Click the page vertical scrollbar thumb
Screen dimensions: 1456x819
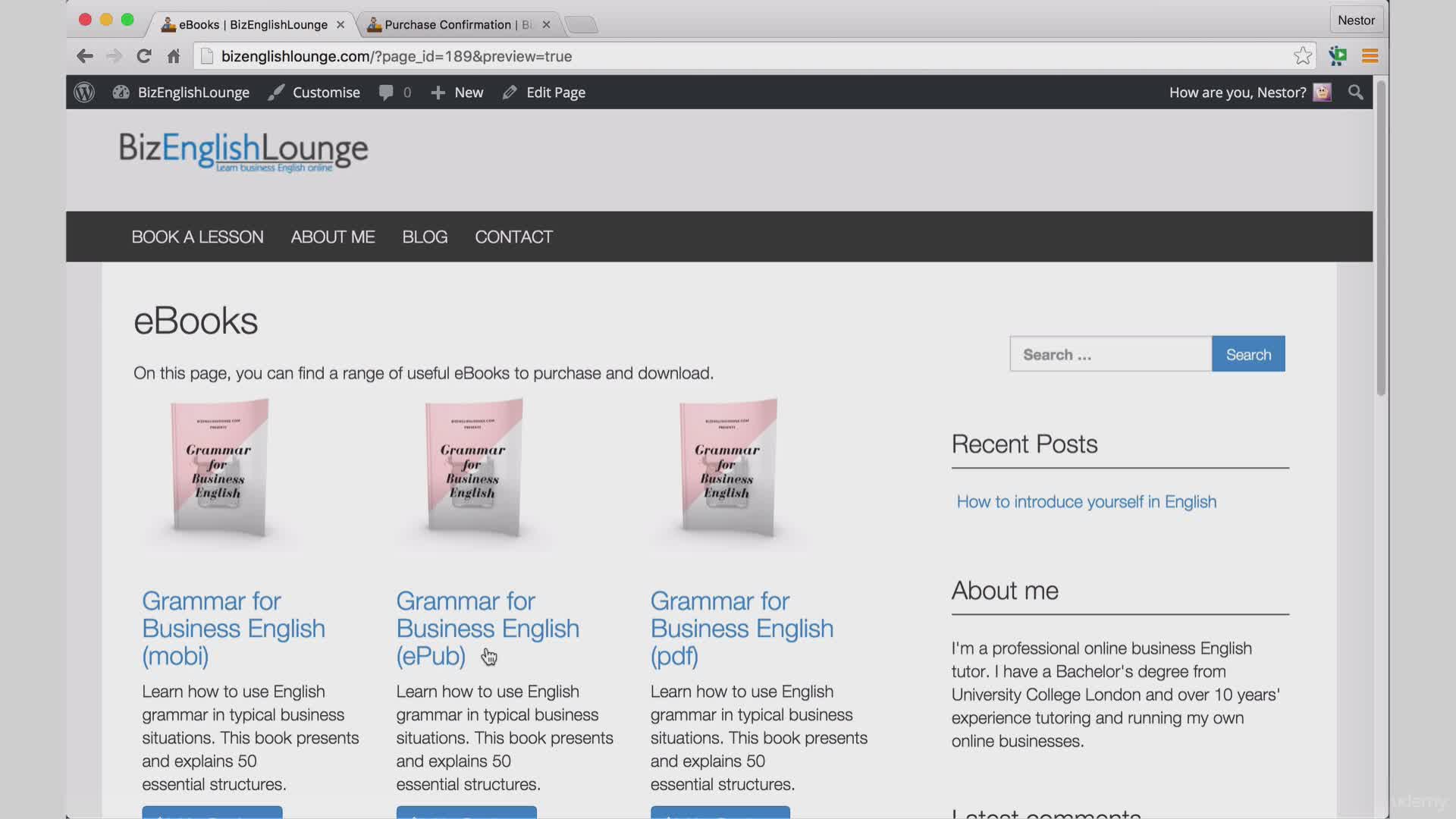(x=1381, y=239)
